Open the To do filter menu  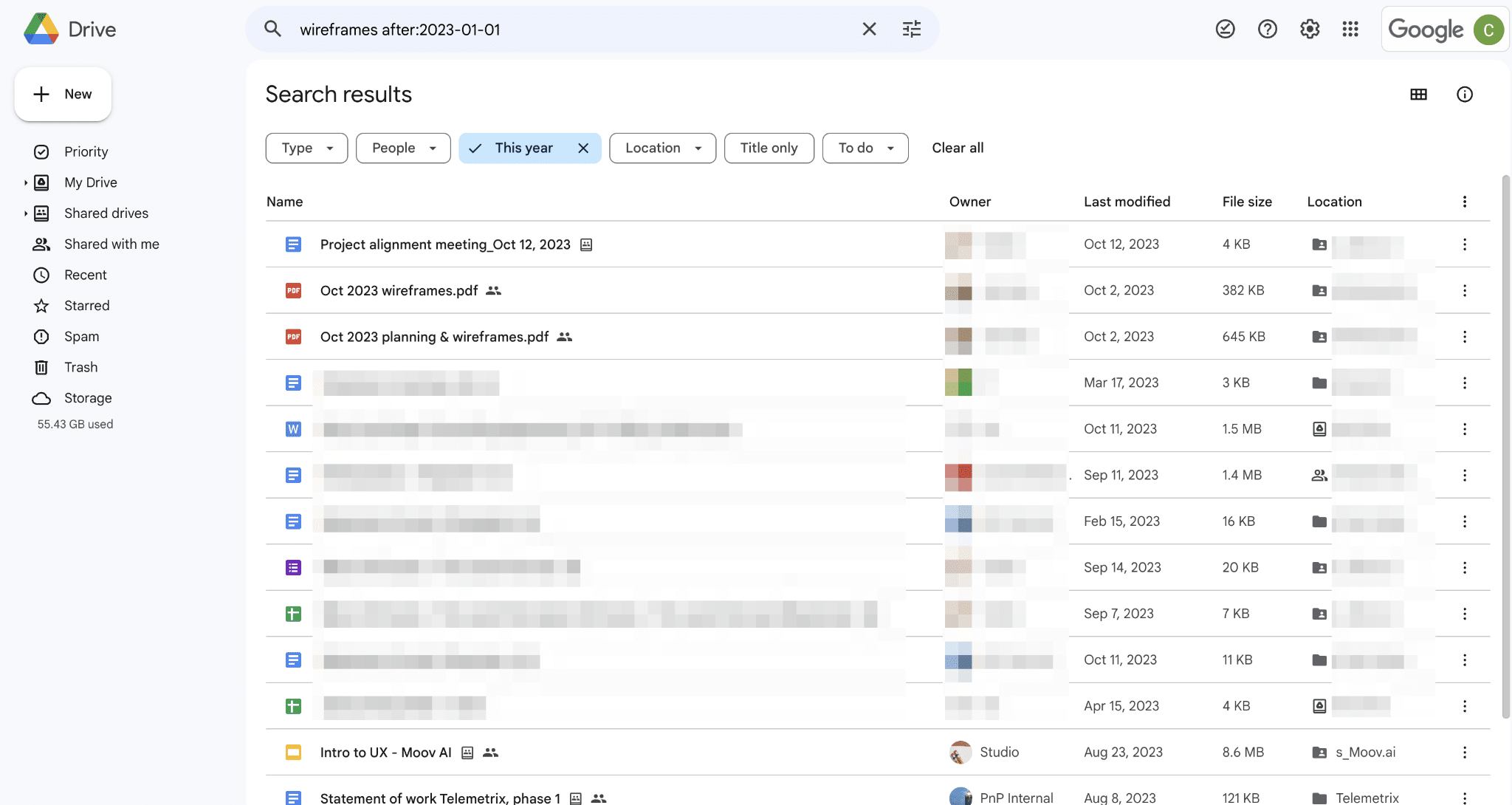click(x=865, y=148)
